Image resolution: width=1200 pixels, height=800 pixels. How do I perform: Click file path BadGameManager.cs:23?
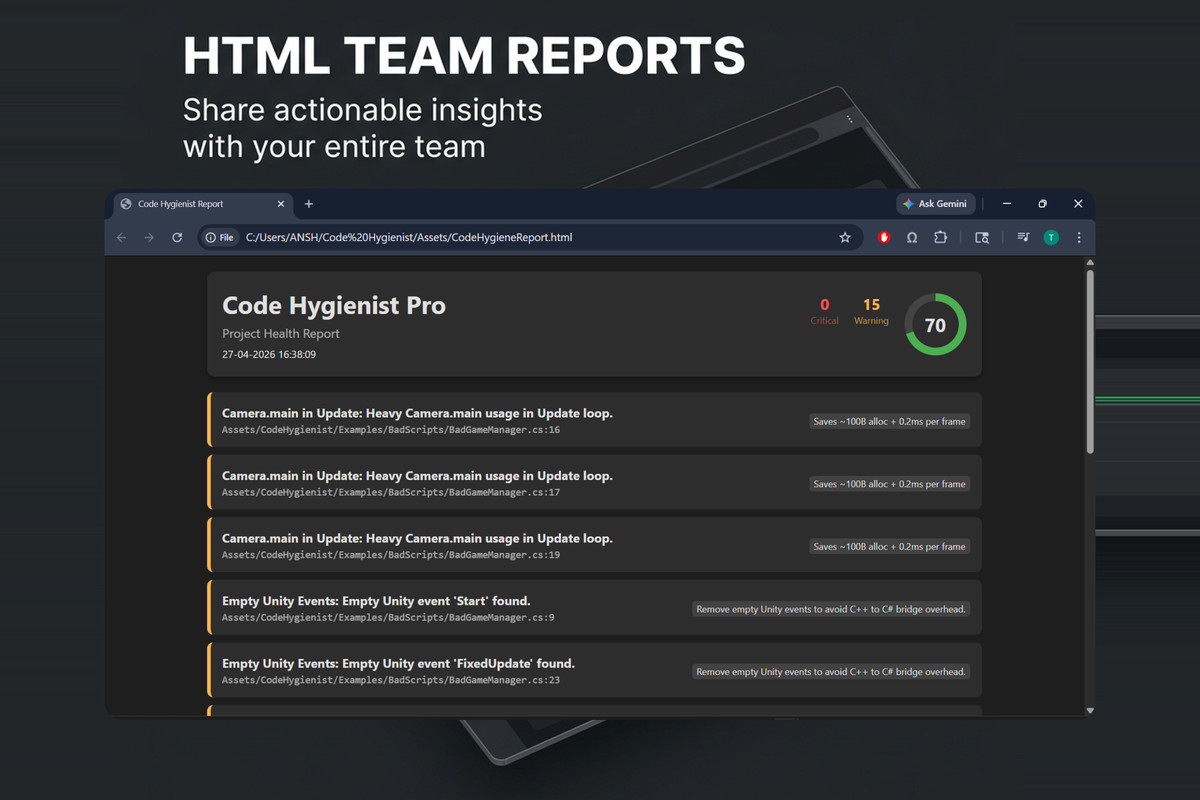pyautogui.click(x=391, y=680)
